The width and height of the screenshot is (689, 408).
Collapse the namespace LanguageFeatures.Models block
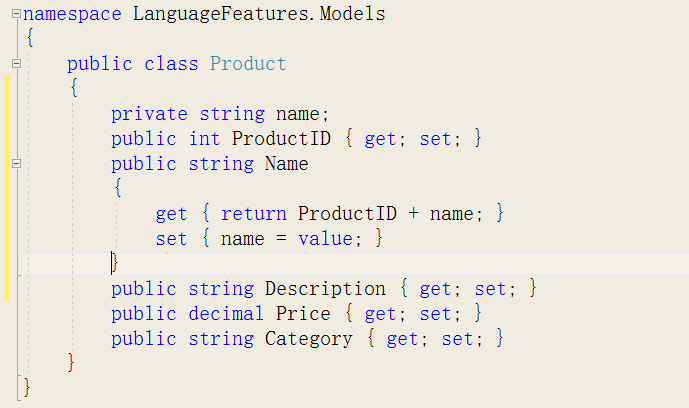(x=16, y=14)
